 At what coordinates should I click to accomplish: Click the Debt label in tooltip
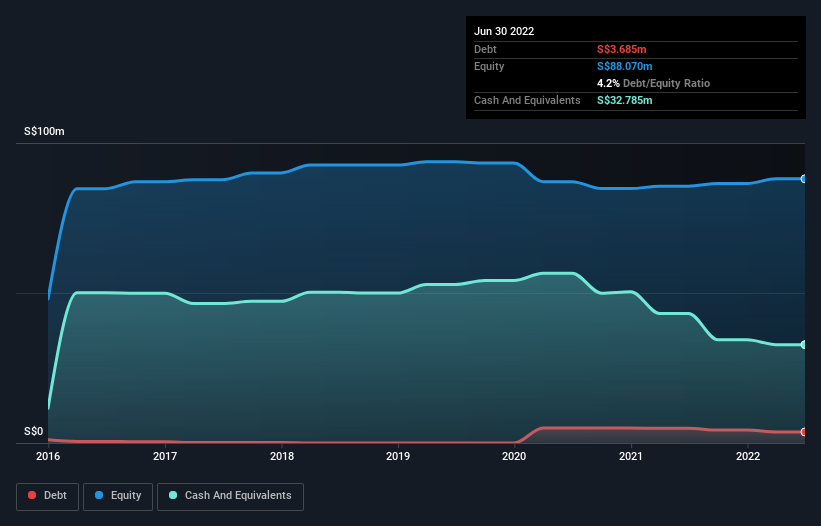point(485,49)
